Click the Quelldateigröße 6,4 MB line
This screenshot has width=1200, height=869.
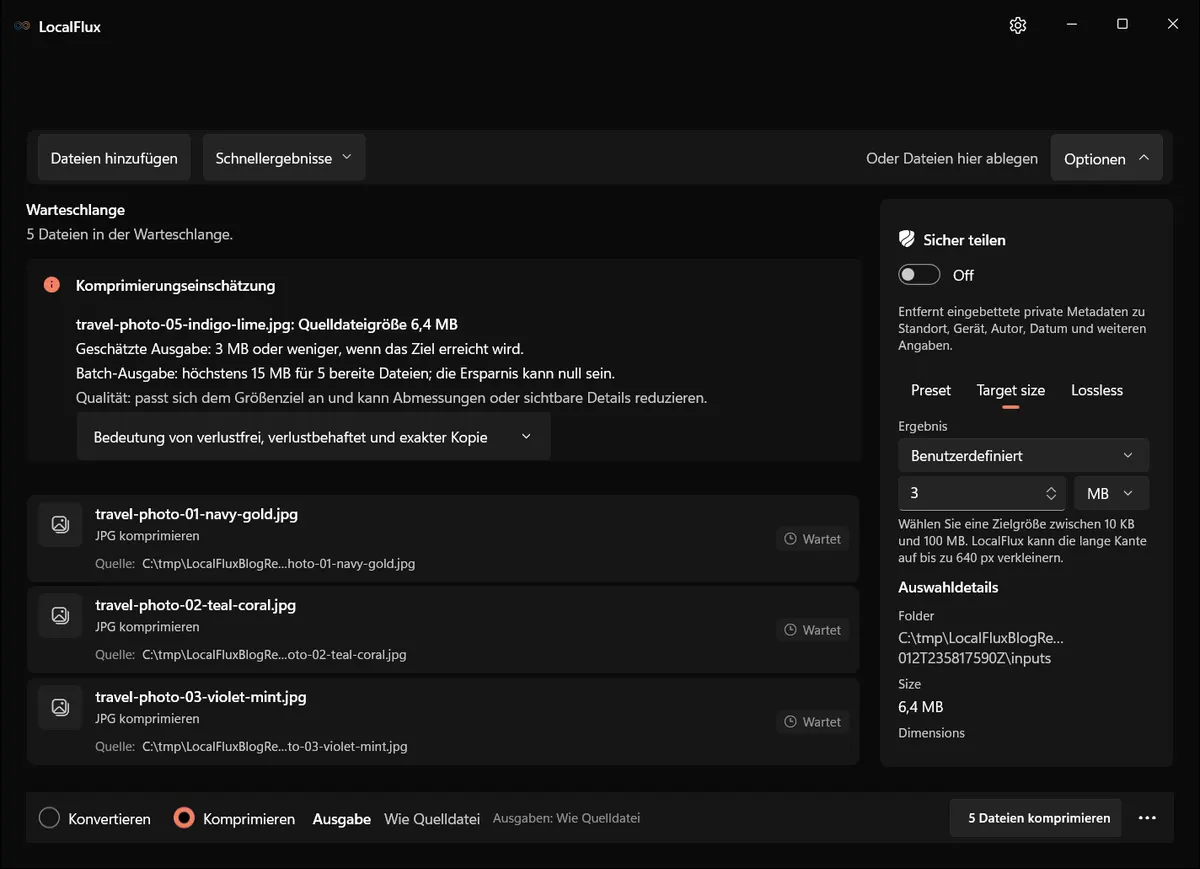point(267,324)
